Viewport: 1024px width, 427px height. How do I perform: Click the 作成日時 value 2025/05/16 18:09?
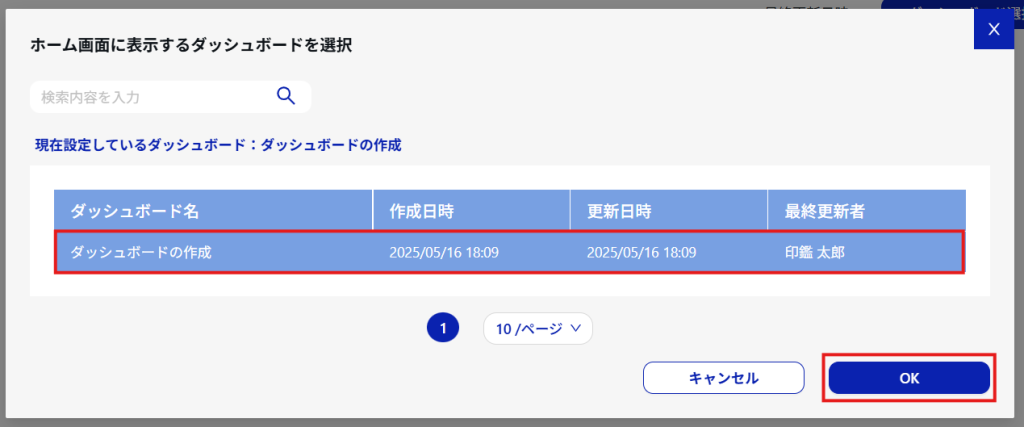(444, 252)
